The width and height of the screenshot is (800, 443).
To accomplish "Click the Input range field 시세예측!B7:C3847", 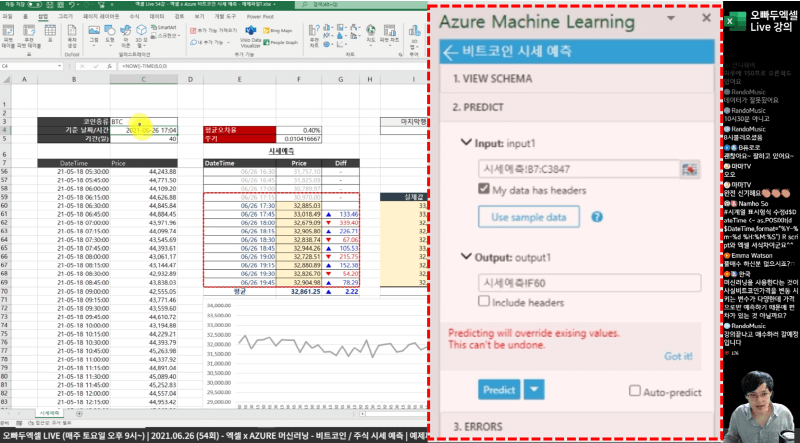I will tap(579, 169).
